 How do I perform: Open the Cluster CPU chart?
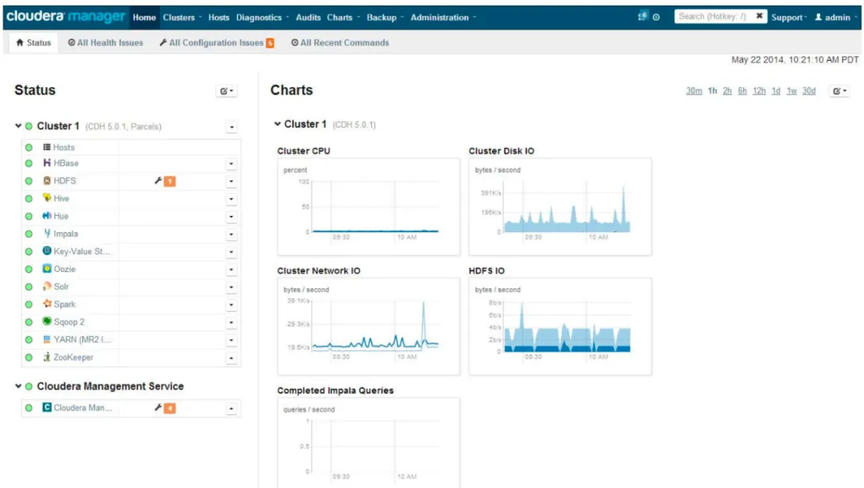pos(369,207)
